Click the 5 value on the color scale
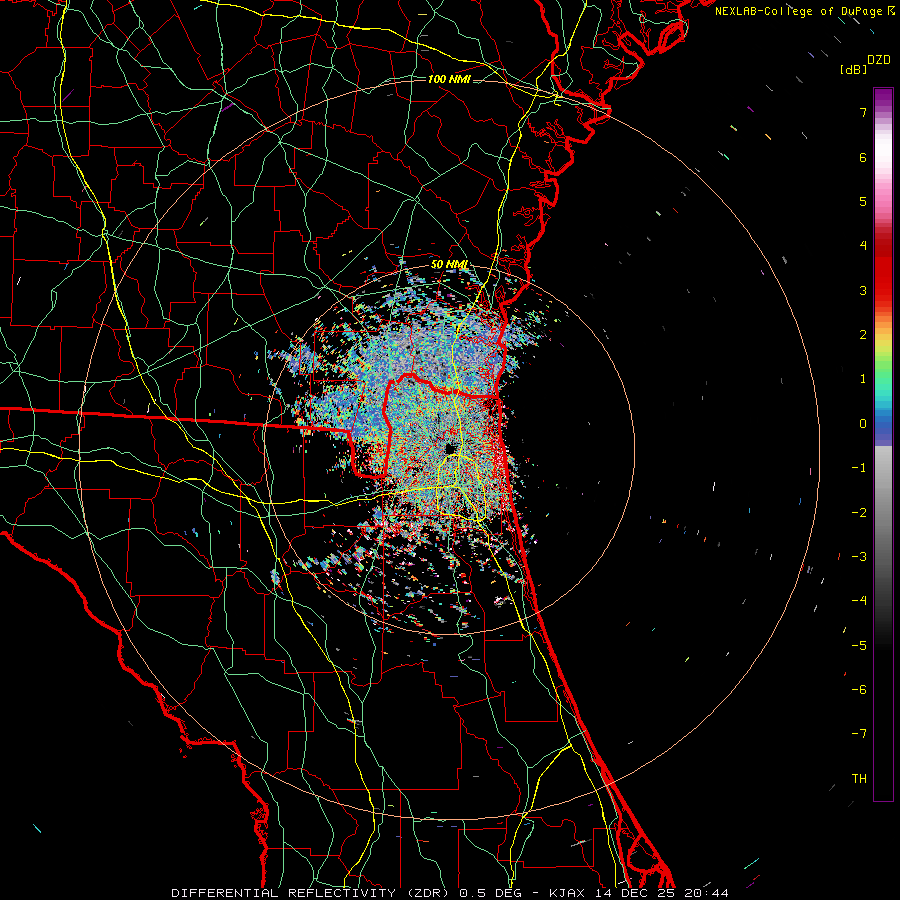This screenshot has height=900, width=900. pyautogui.click(x=863, y=201)
